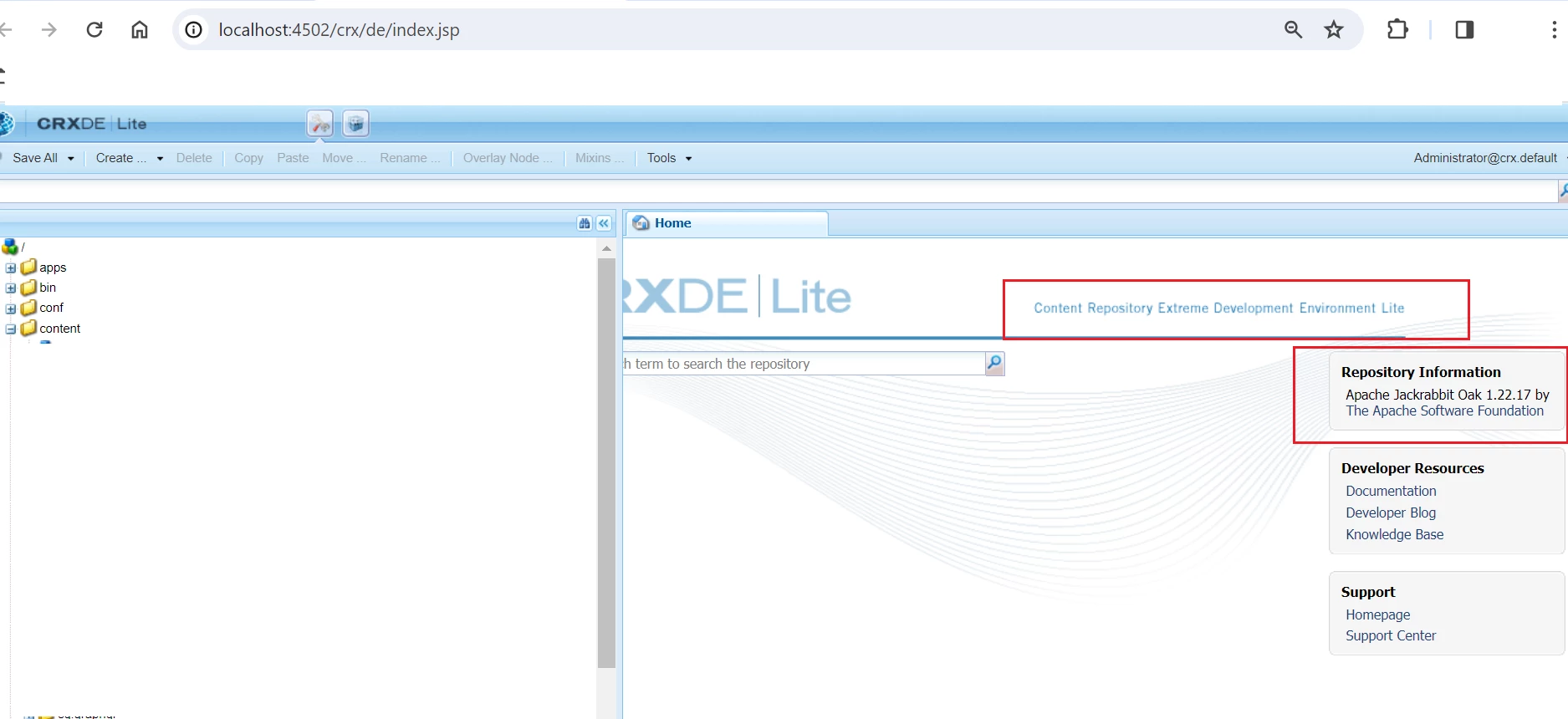Expand the conf folder
This screenshot has width=1568, height=719.
tap(11, 309)
